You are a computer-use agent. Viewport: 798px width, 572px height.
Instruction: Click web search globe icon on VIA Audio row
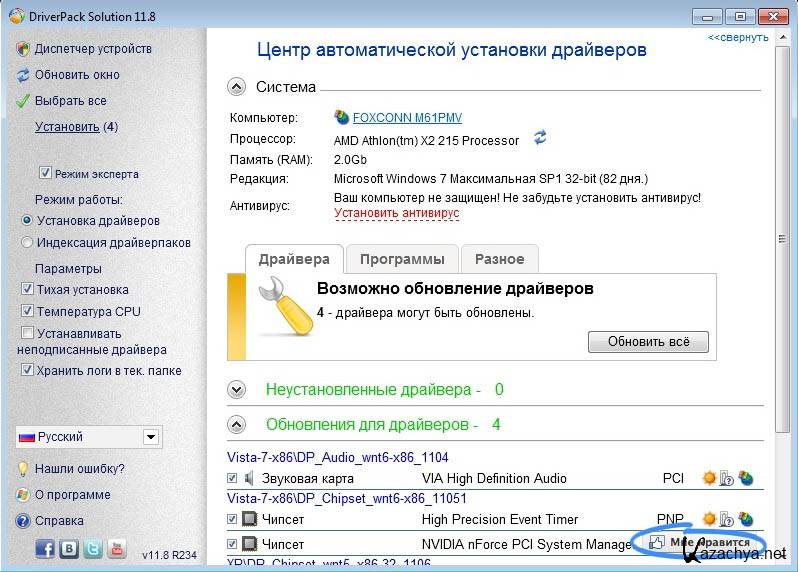(x=745, y=478)
